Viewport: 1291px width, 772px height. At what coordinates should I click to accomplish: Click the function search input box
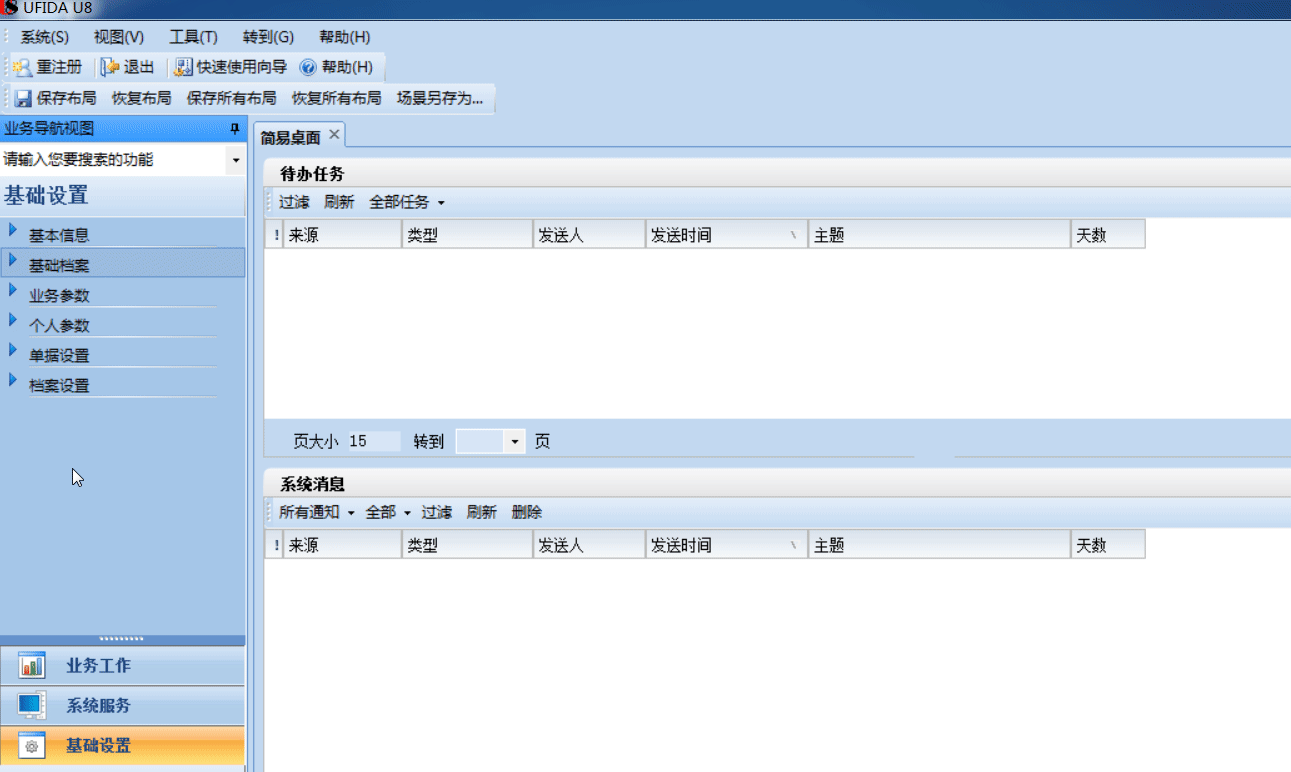[x=113, y=160]
